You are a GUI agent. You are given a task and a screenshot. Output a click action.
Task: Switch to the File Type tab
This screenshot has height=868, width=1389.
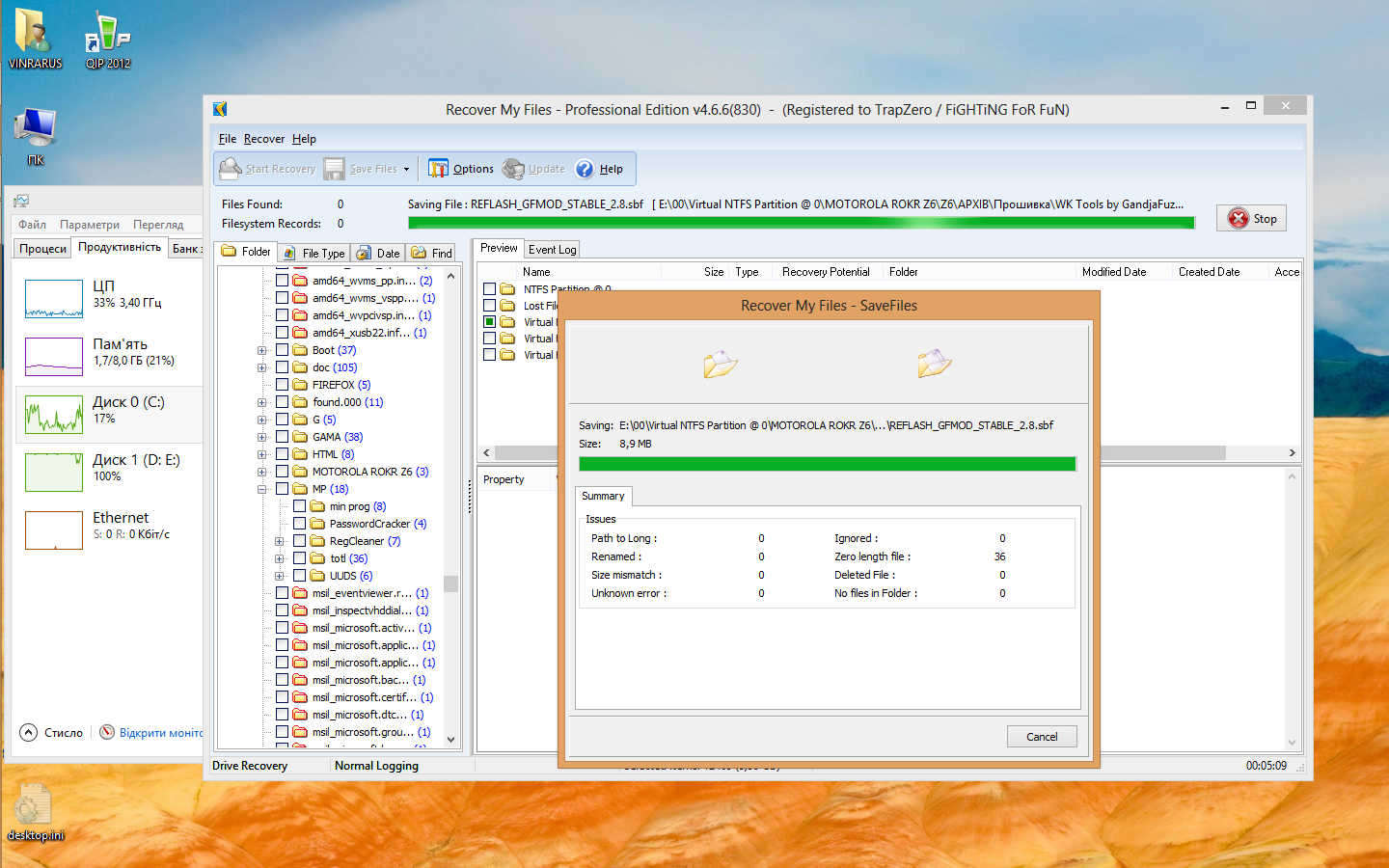coord(313,254)
